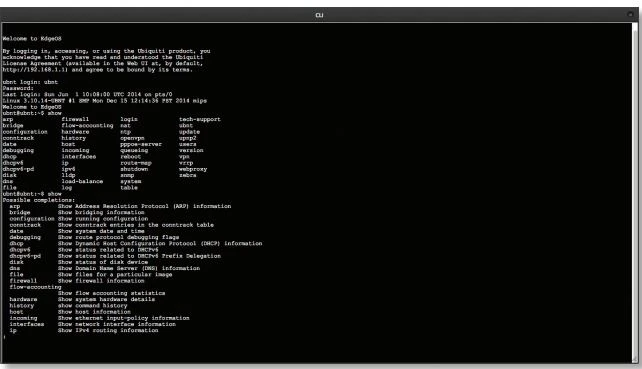642x369 pixels.
Task: Click the CLI title bar label
Action: click(319, 15)
